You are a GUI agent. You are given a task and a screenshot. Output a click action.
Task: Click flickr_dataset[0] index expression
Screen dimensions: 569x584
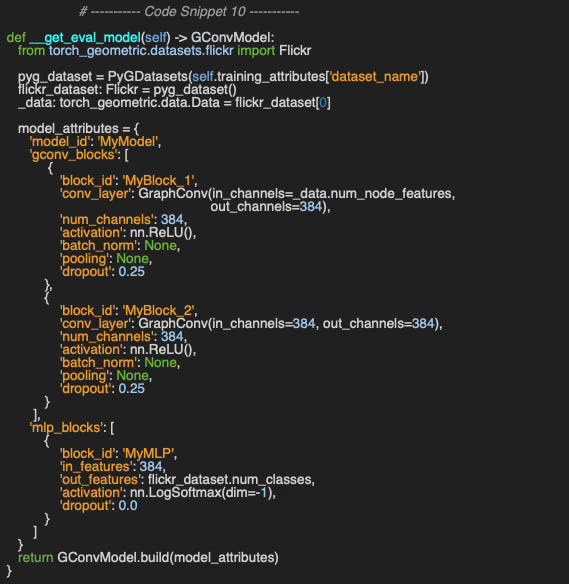pyautogui.click(x=283, y=103)
